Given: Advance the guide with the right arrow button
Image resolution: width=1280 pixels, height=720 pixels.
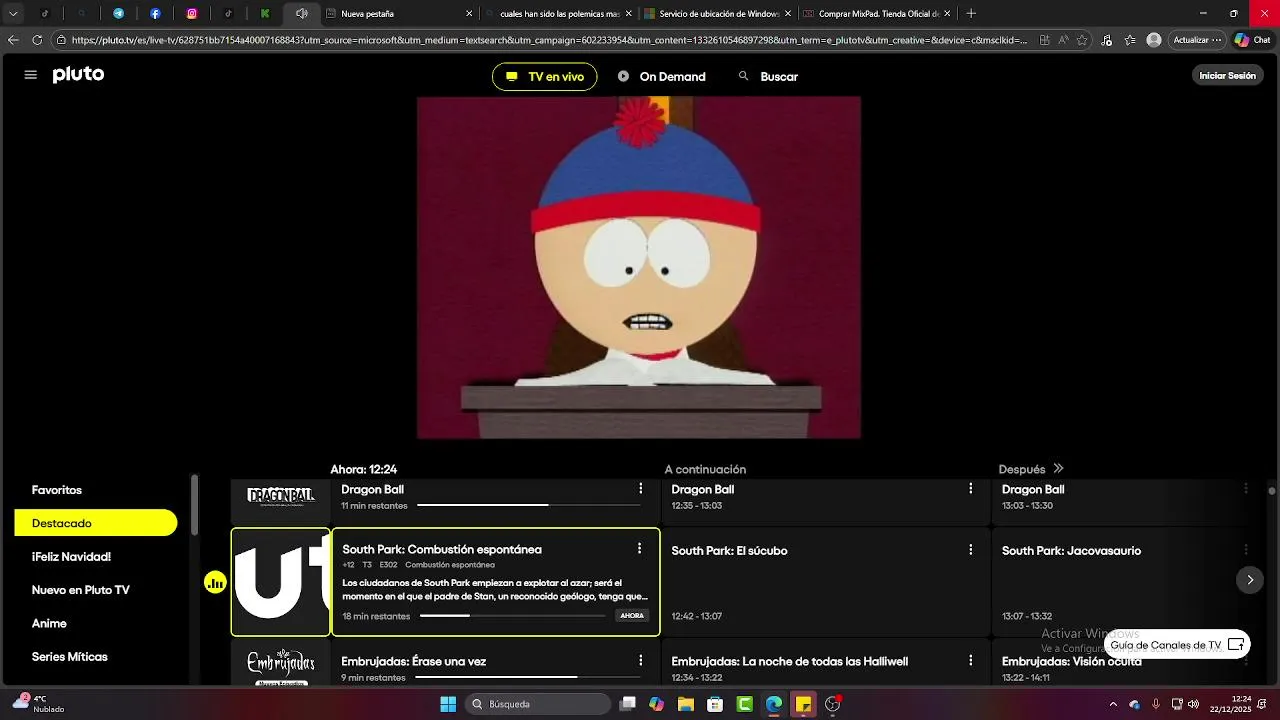Looking at the screenshot, I should [x=1249, y=580].
